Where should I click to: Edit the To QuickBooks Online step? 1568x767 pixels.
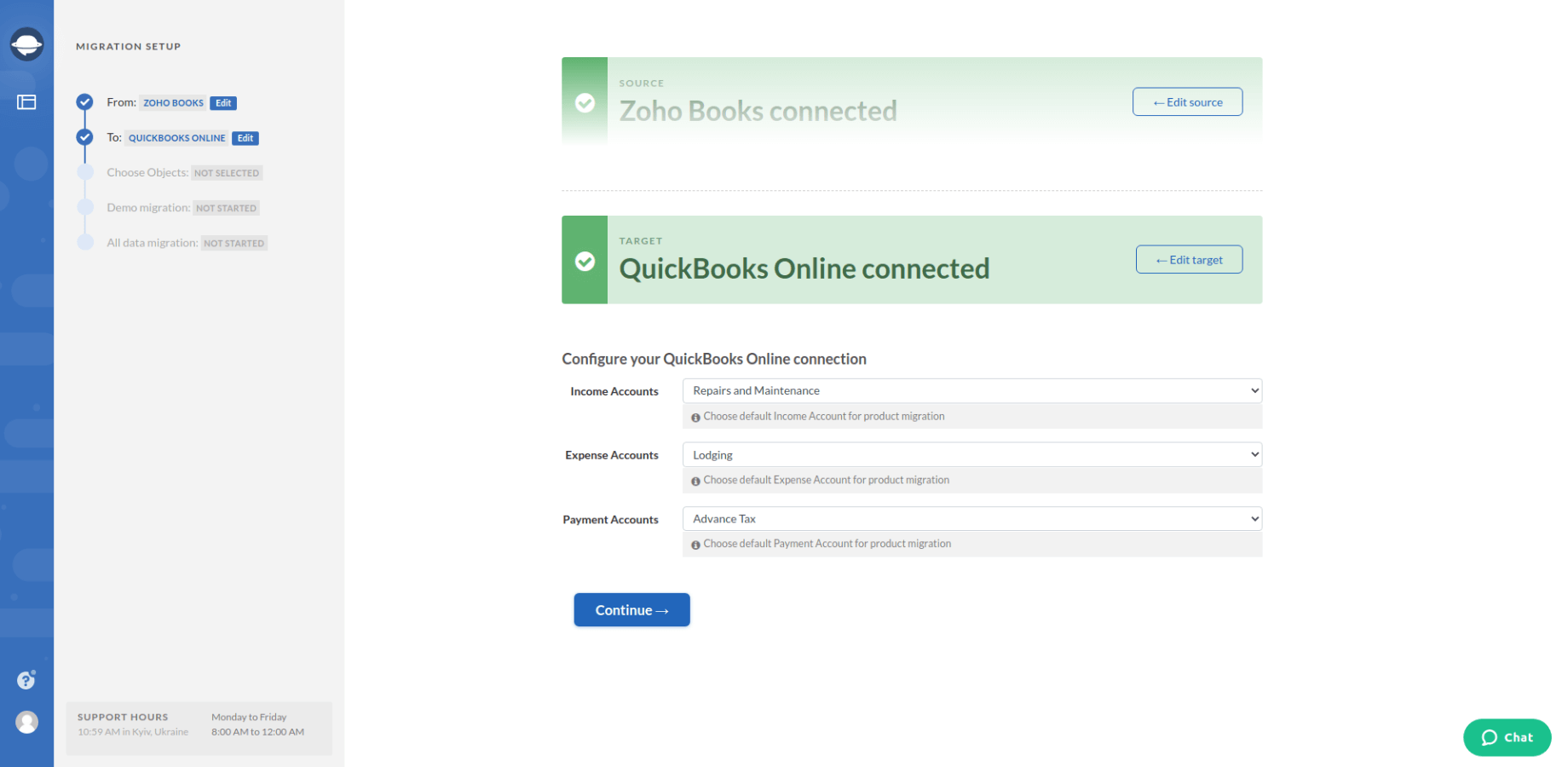245,138
